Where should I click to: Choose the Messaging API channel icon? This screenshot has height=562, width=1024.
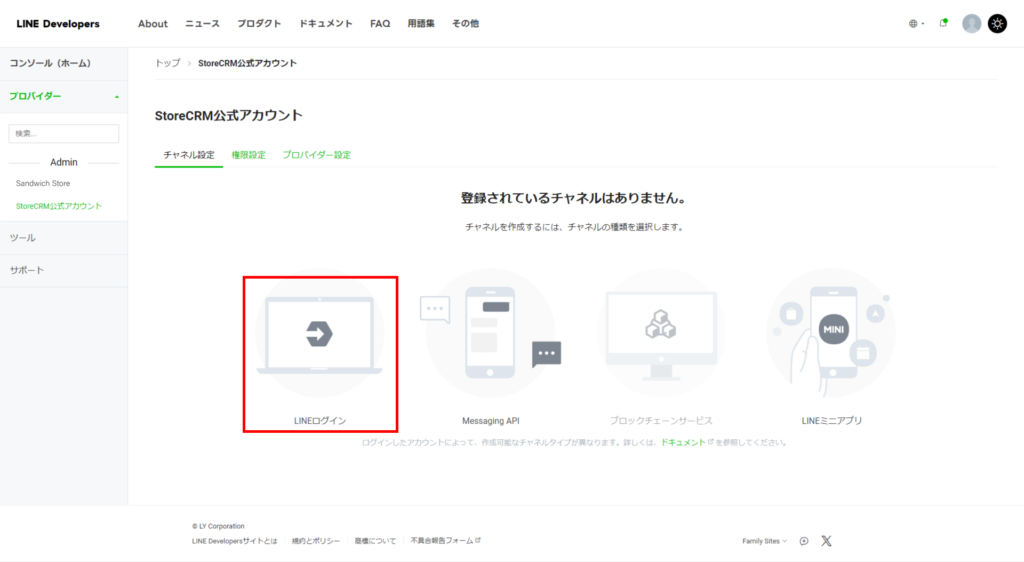(490, 334)
